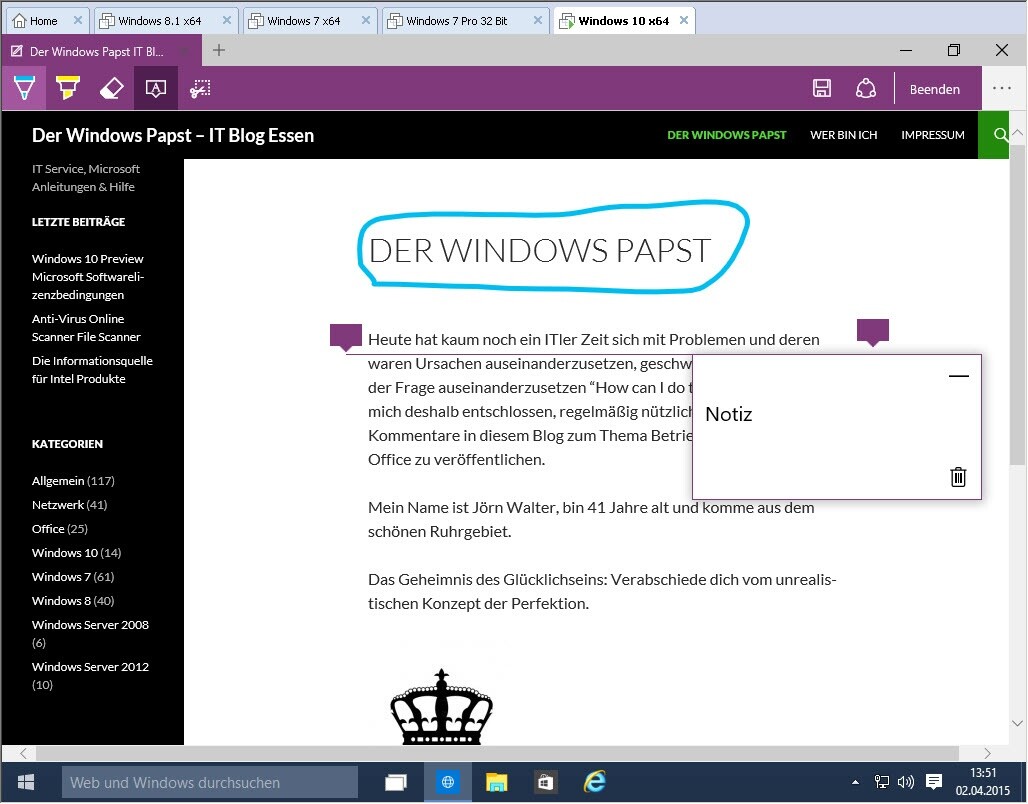Screen dimensions: 1028x804
Task: Click the green search icon on site
Action: click(1000, 135)
